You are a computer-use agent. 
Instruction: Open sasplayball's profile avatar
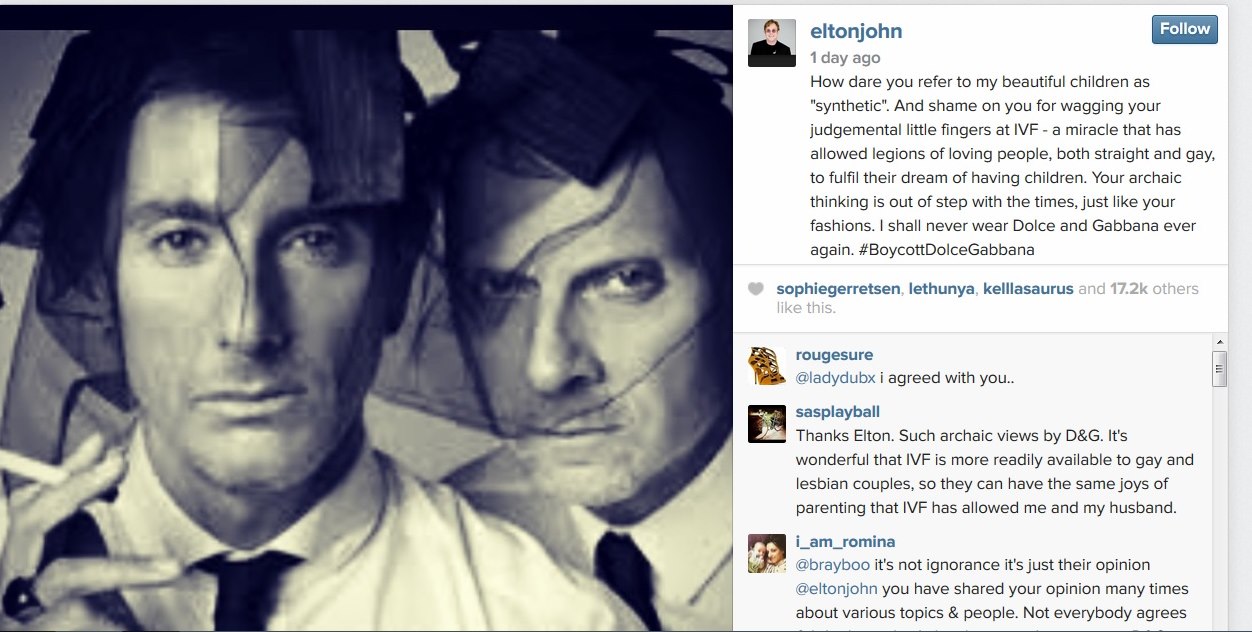pos(767,423)
